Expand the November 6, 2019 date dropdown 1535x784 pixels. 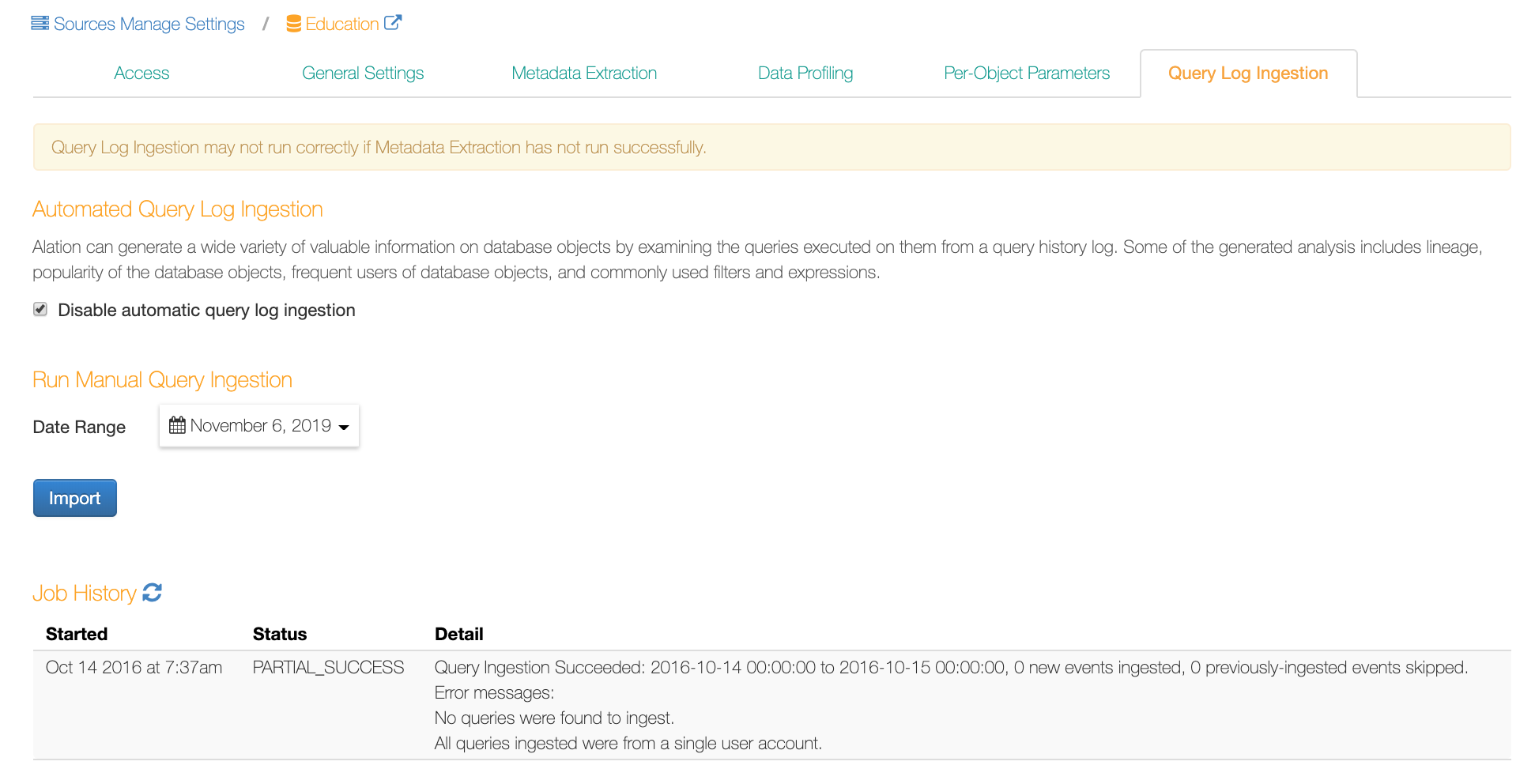click(259, 426)
